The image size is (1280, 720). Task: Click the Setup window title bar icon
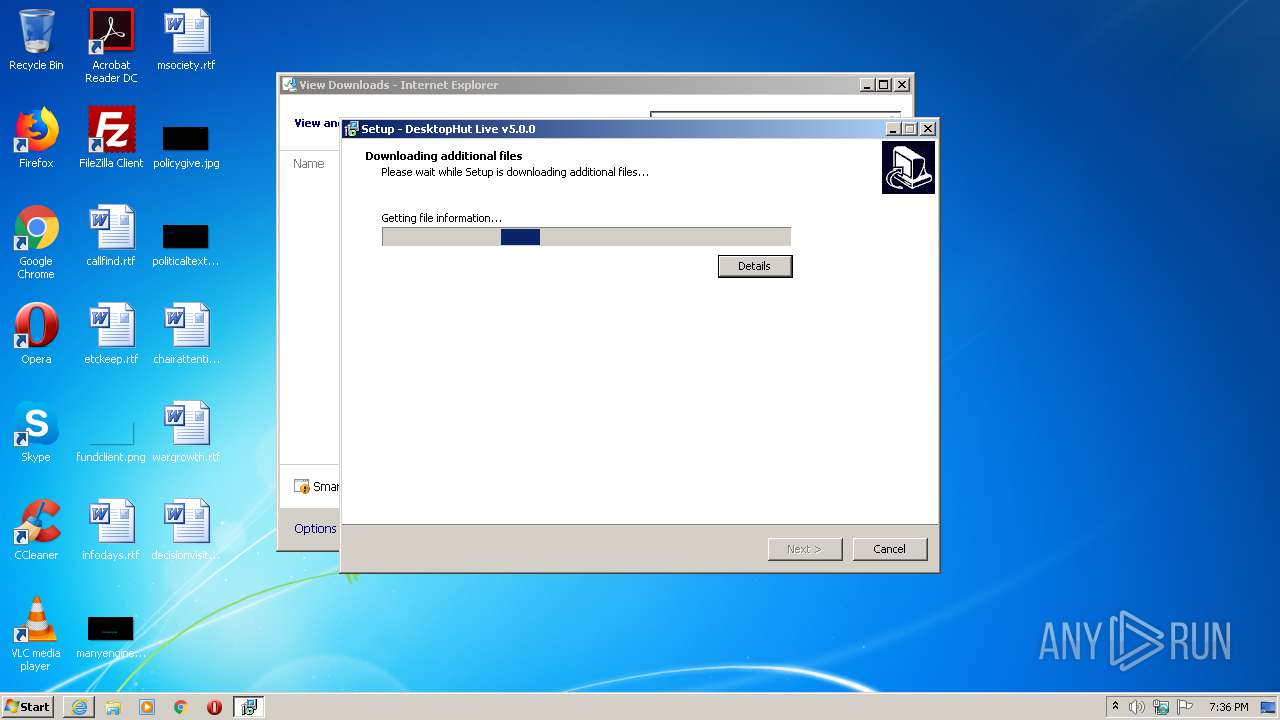[x=351, y=129]
